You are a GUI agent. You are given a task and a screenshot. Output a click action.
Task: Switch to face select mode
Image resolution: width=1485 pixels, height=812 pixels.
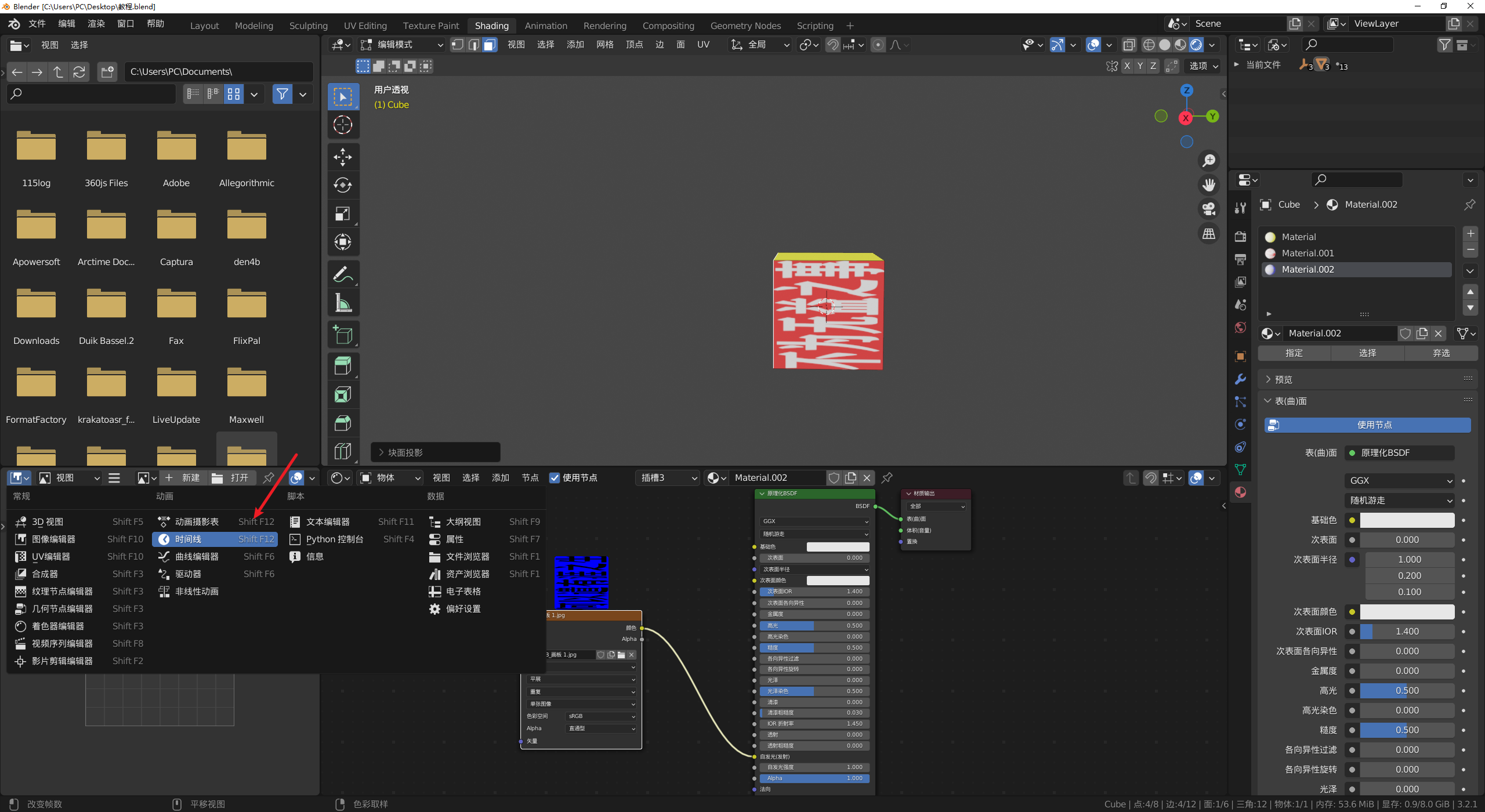point(490,45)
